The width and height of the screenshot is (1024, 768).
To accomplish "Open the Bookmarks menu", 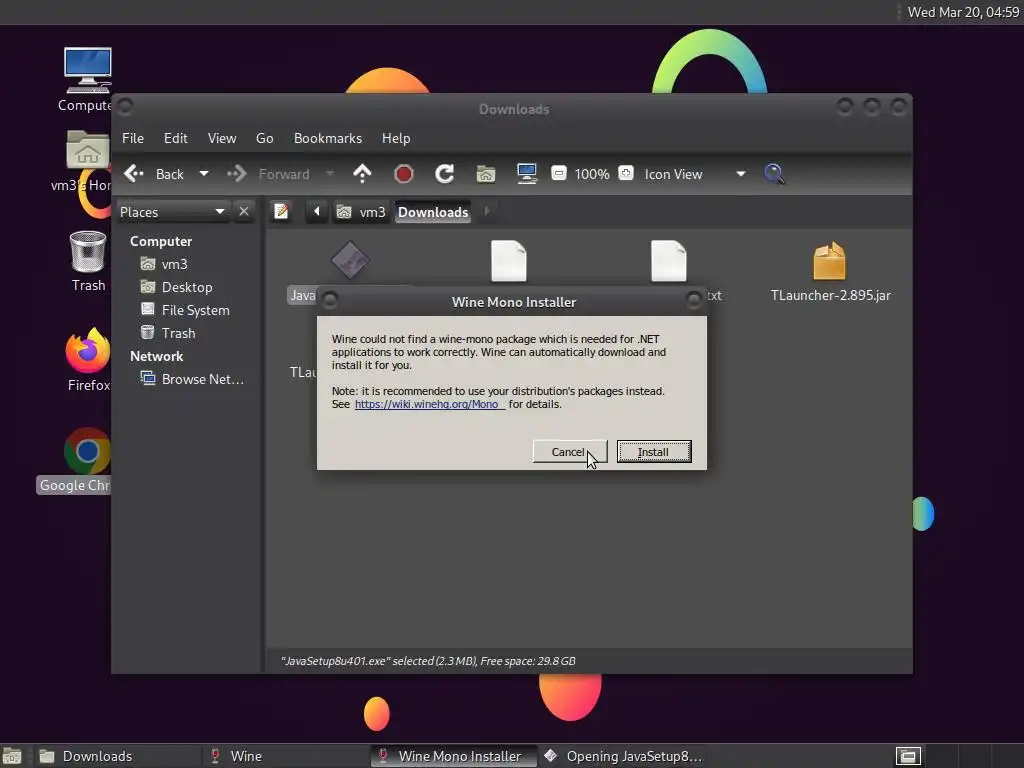I will [328, 138].
